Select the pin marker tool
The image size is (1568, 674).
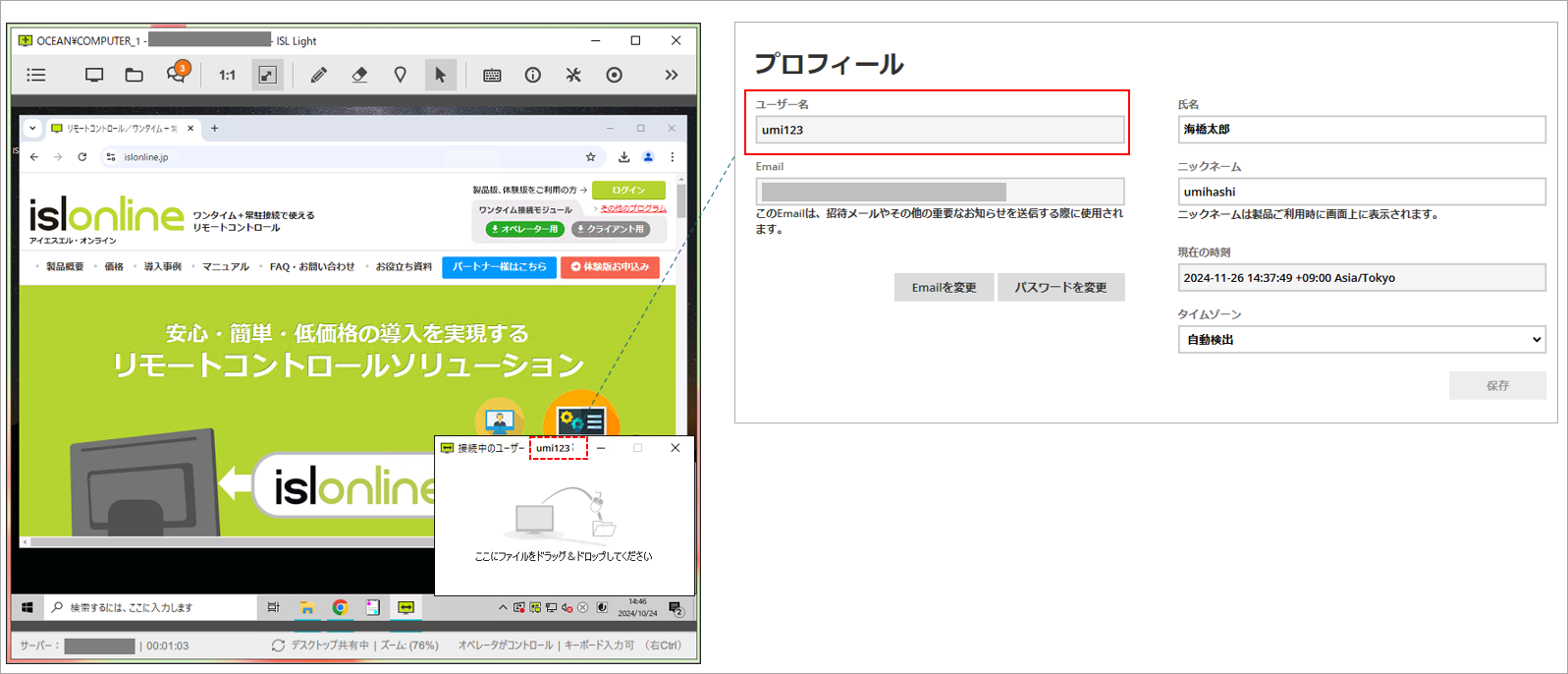point(400,75)
